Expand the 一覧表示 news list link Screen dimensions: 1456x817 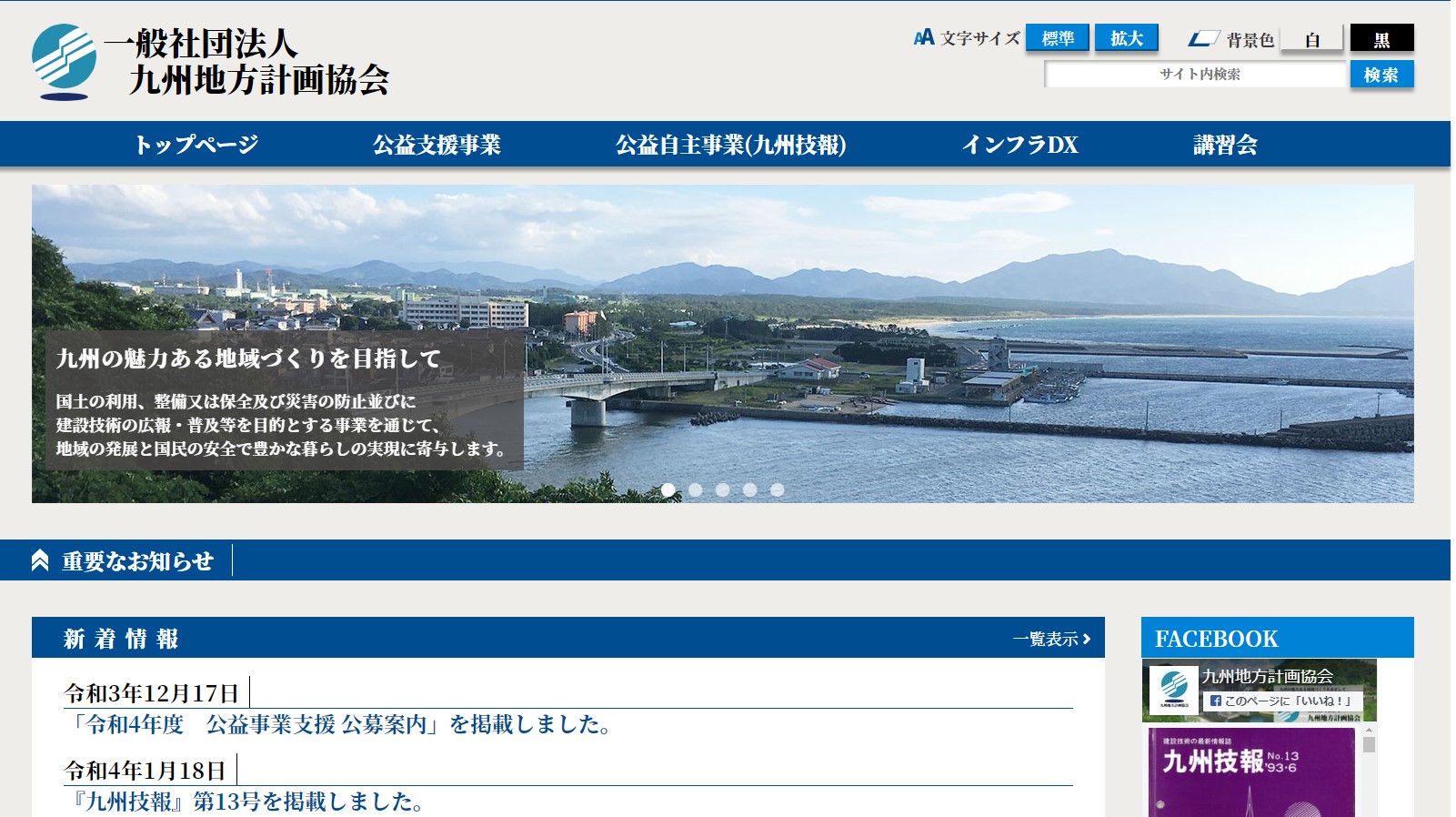(x=1051, y=639)
